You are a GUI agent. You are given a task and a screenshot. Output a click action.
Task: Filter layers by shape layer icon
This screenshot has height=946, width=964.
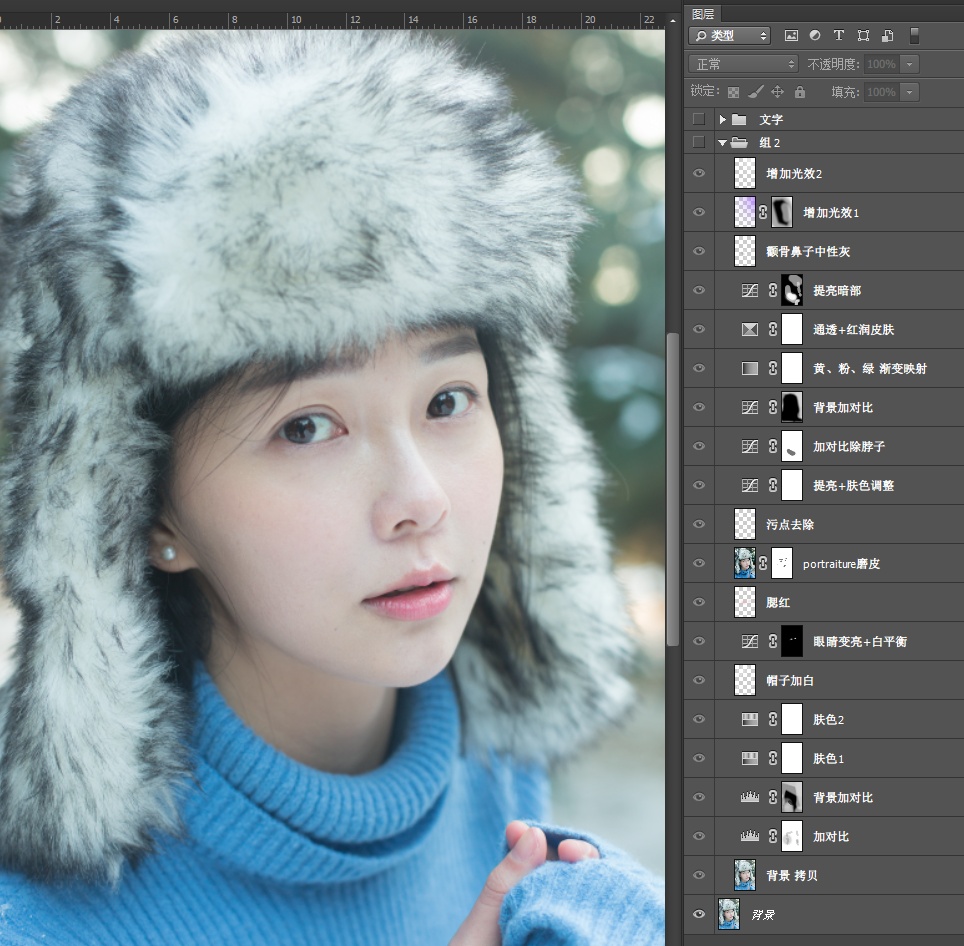click(x=863, y=36)
